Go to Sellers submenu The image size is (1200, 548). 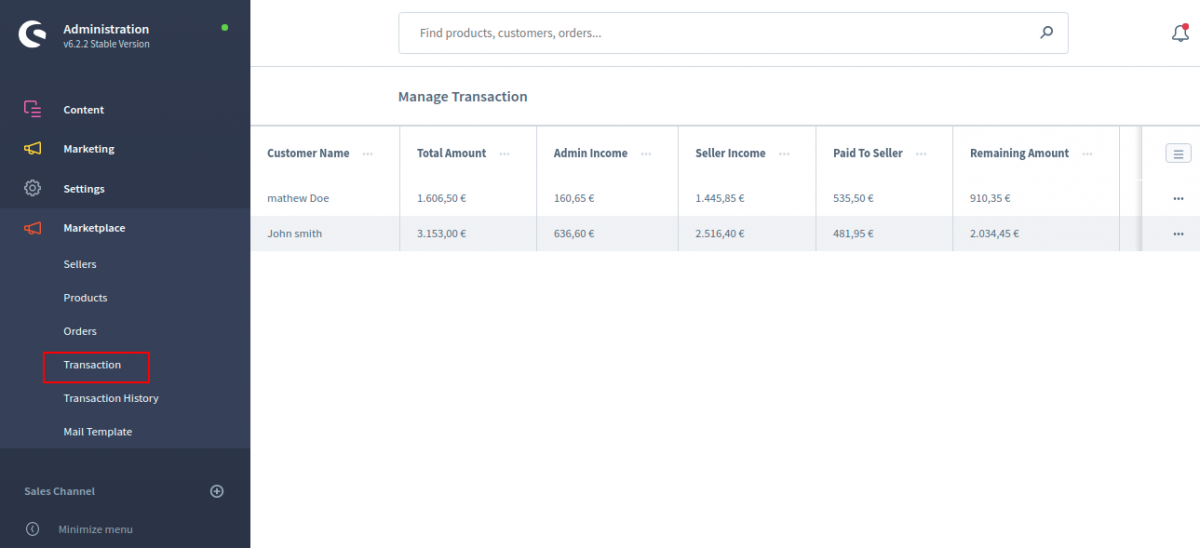point(80,264)
